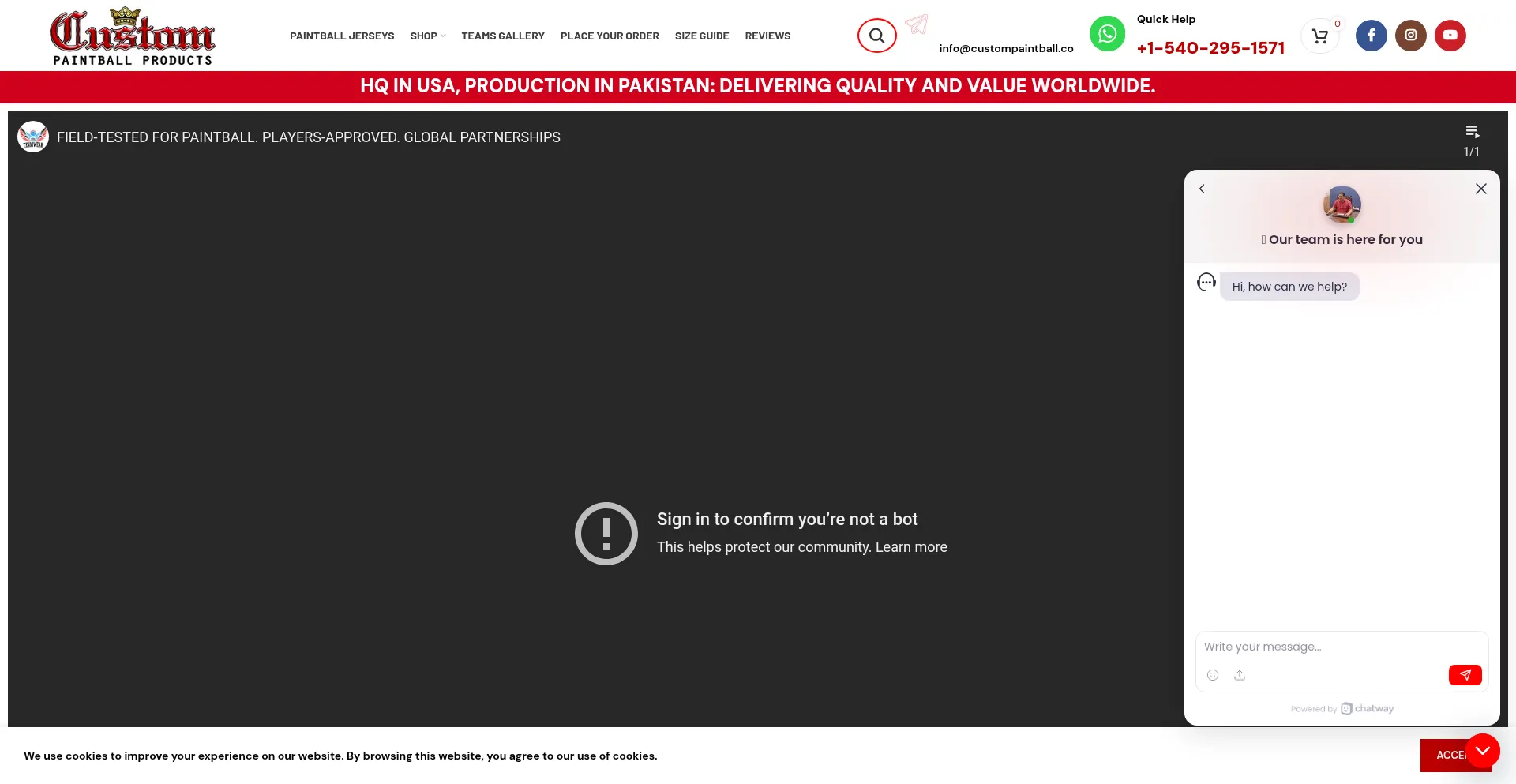
Task: Open the video playlist icon
Action: tap(1472, 132)
